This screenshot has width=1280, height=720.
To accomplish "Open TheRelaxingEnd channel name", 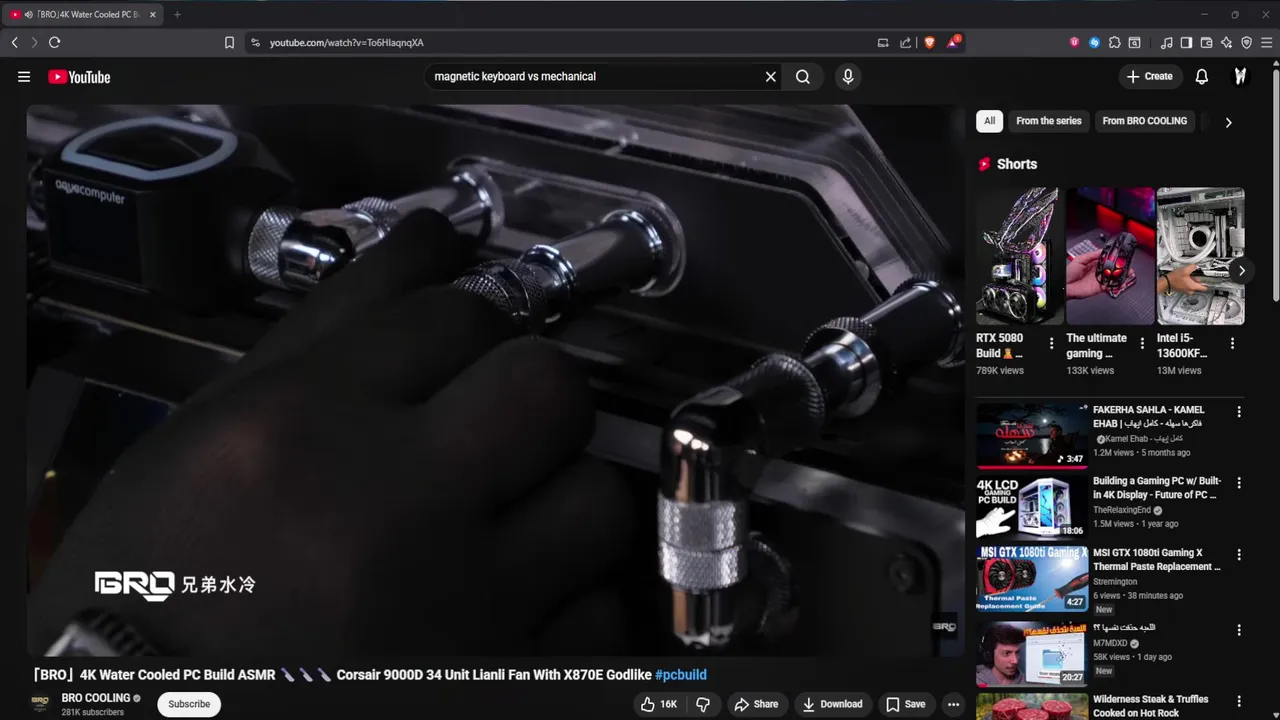I will [1121, 510].
